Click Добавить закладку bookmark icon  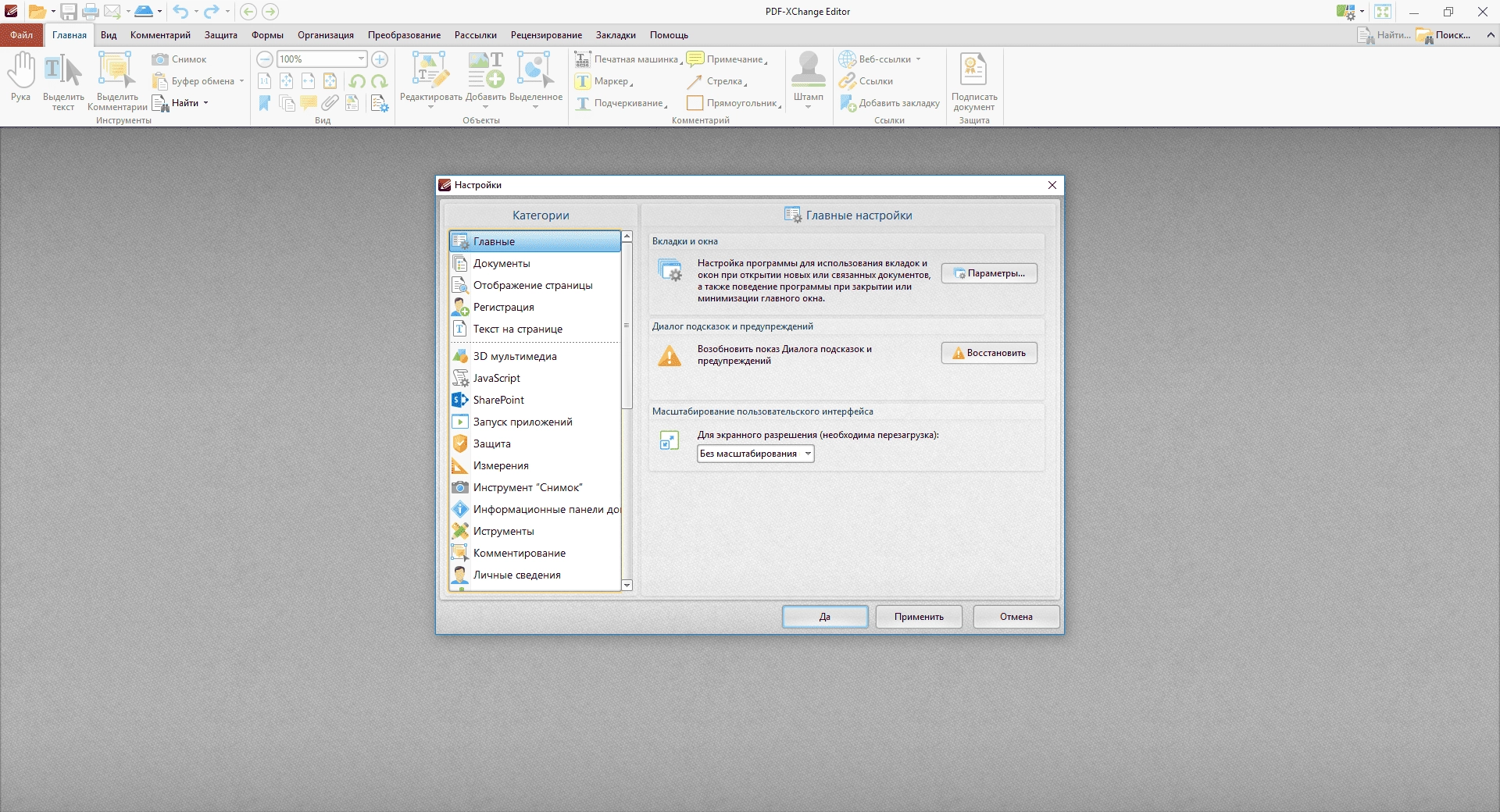[x=890, y=103]
